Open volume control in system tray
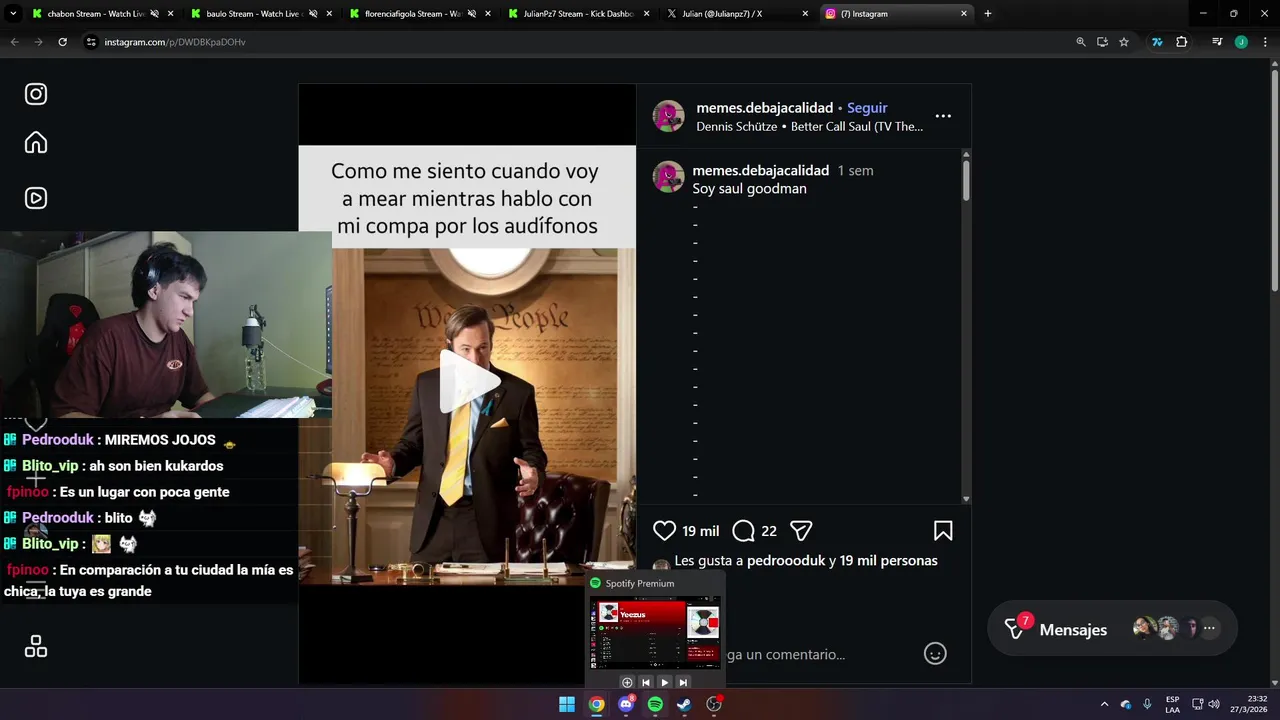The height and width of the screenshot is (720, 1280). [1214, 704]
